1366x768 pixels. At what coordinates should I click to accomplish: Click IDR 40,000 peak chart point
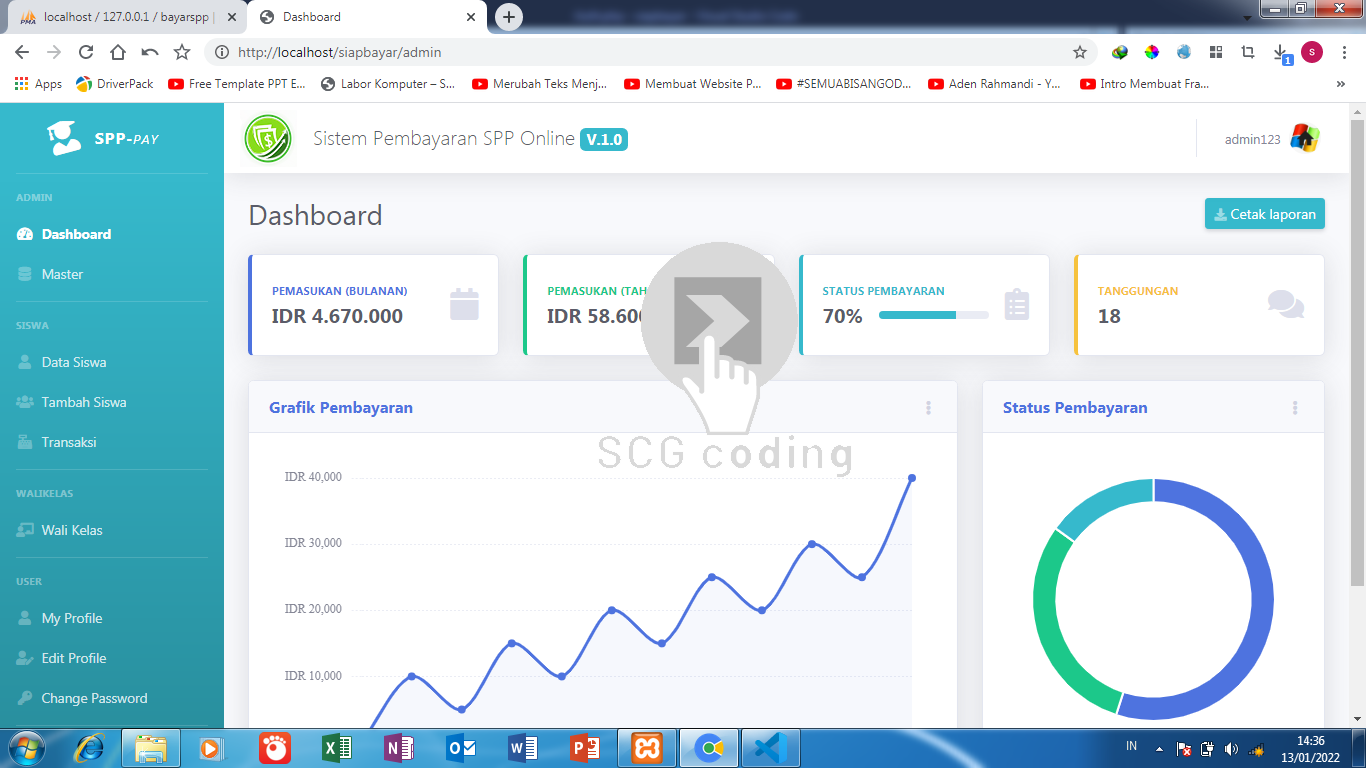[912, 478]
